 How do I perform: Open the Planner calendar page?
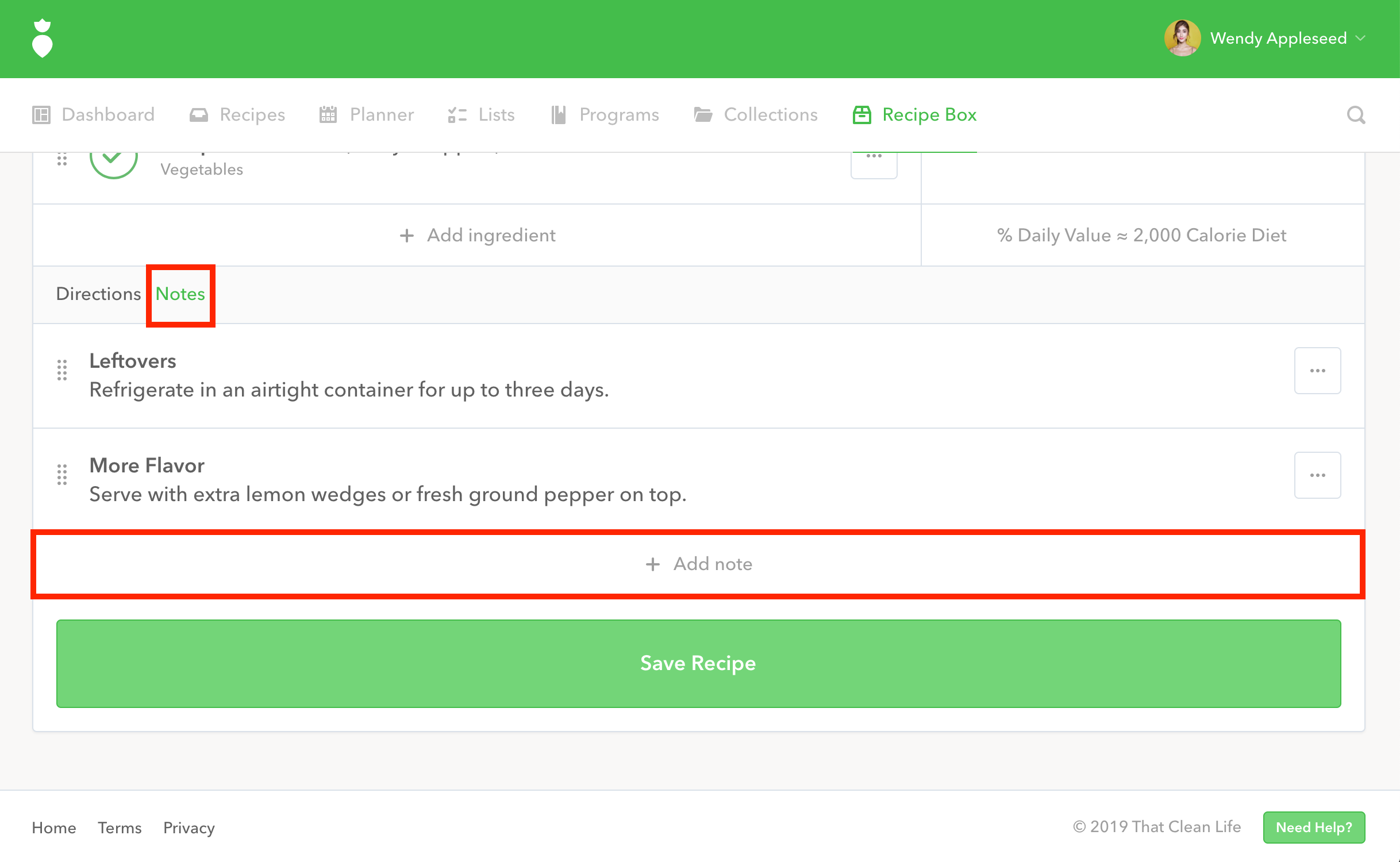click(367, 115)
